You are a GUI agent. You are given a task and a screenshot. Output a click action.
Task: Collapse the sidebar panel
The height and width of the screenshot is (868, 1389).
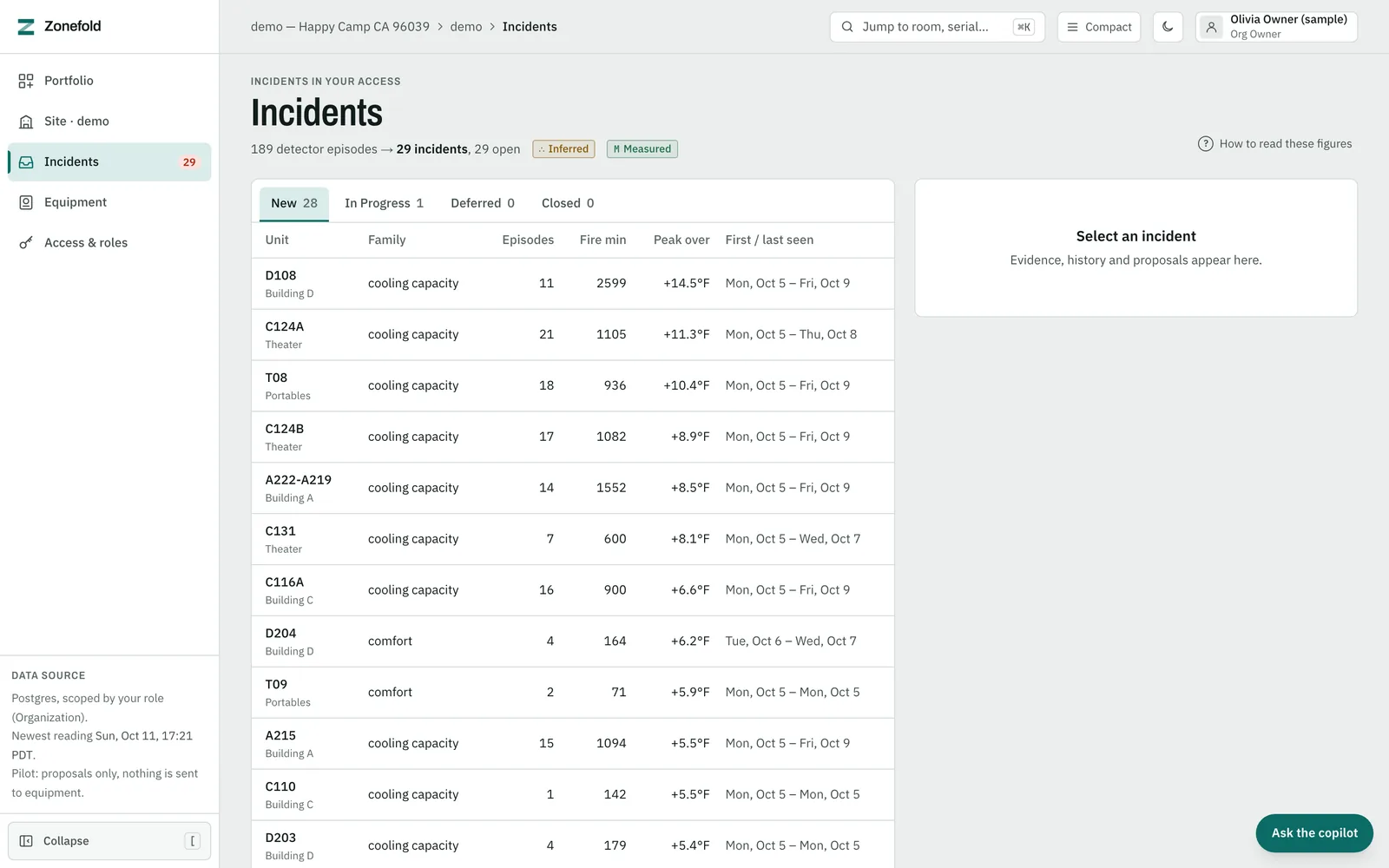(x=109, y=841)
